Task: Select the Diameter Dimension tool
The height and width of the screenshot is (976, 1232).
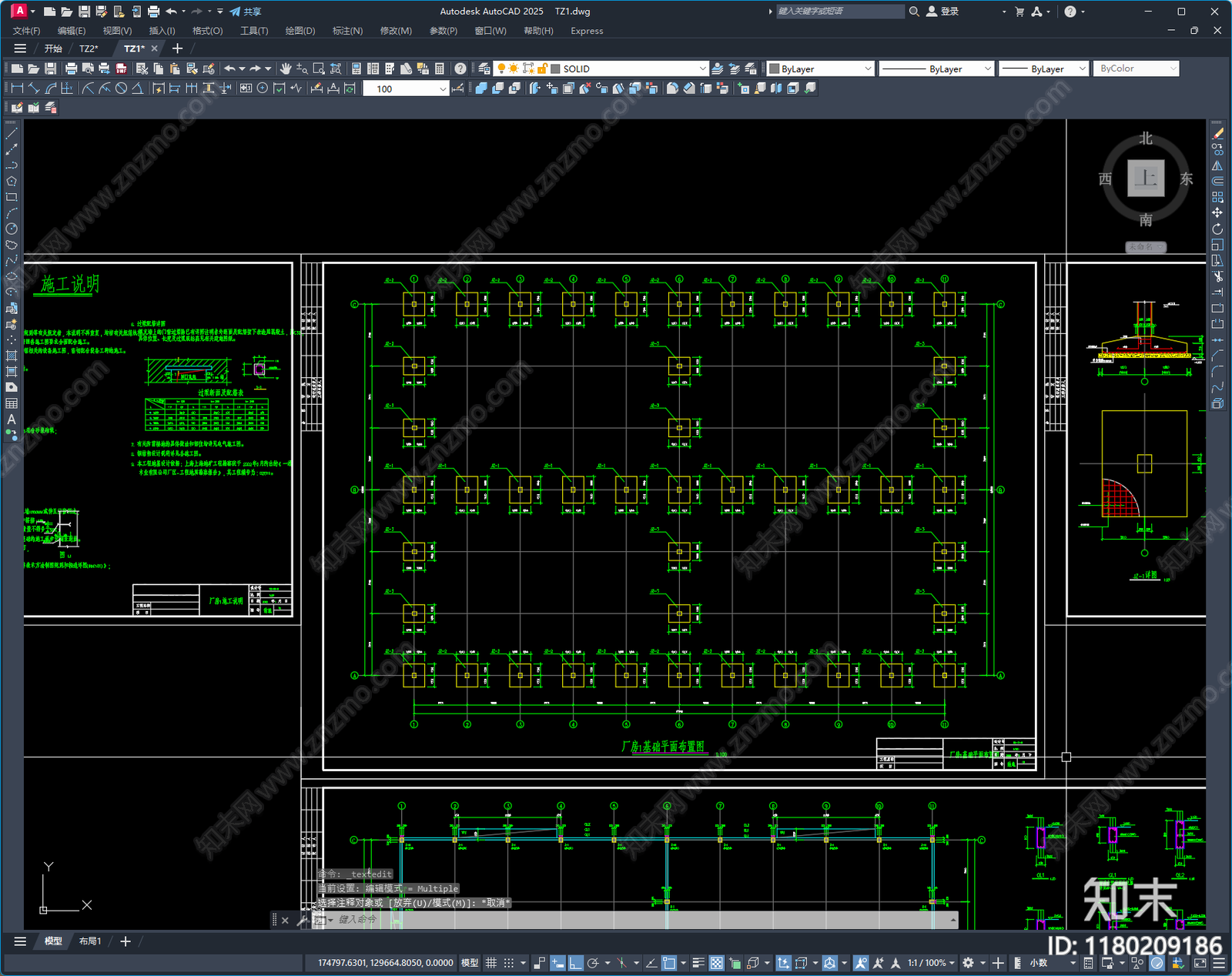Action: [121, 89]
